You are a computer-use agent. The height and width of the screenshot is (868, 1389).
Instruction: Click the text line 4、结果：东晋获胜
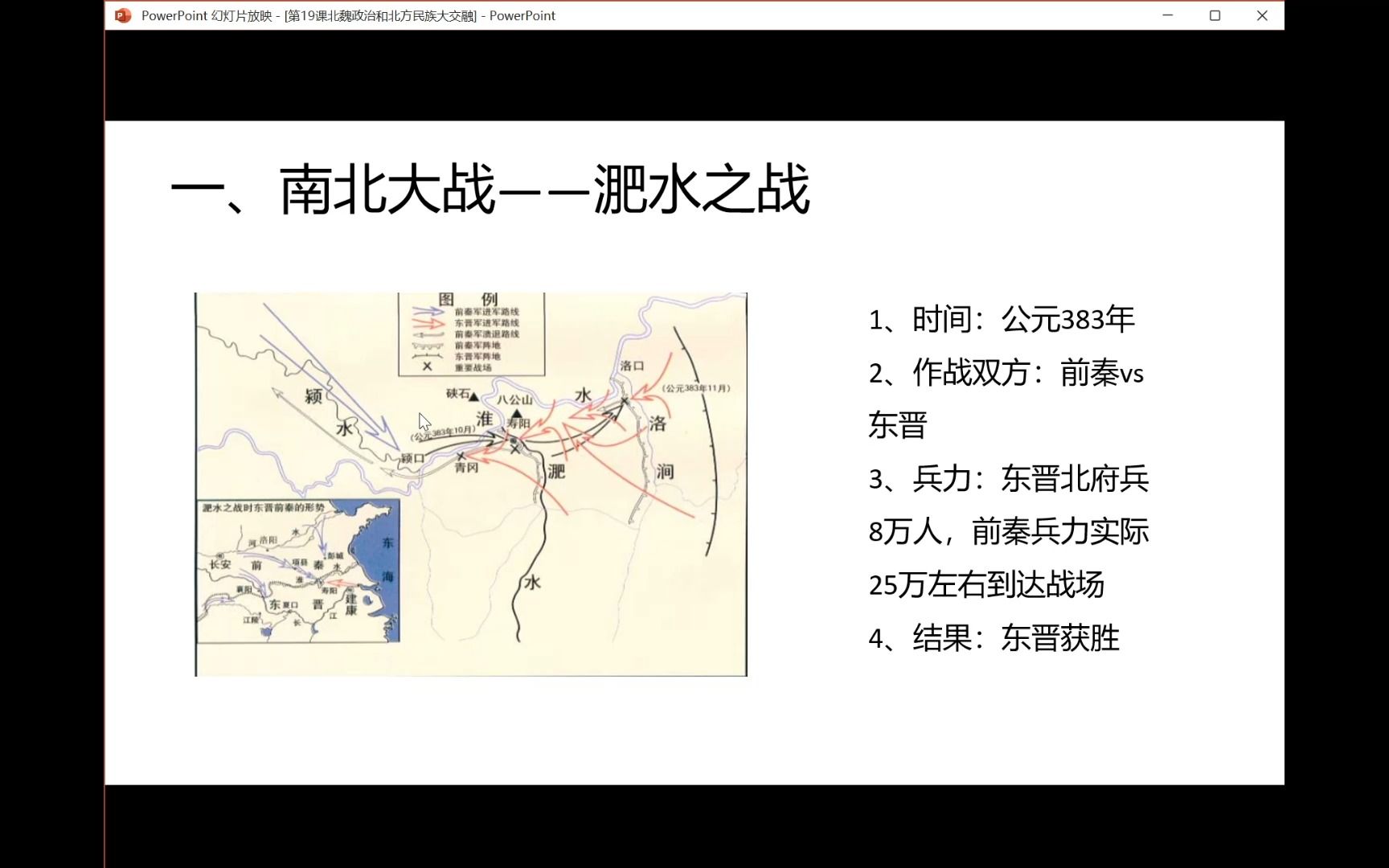[x=994, y=638]
